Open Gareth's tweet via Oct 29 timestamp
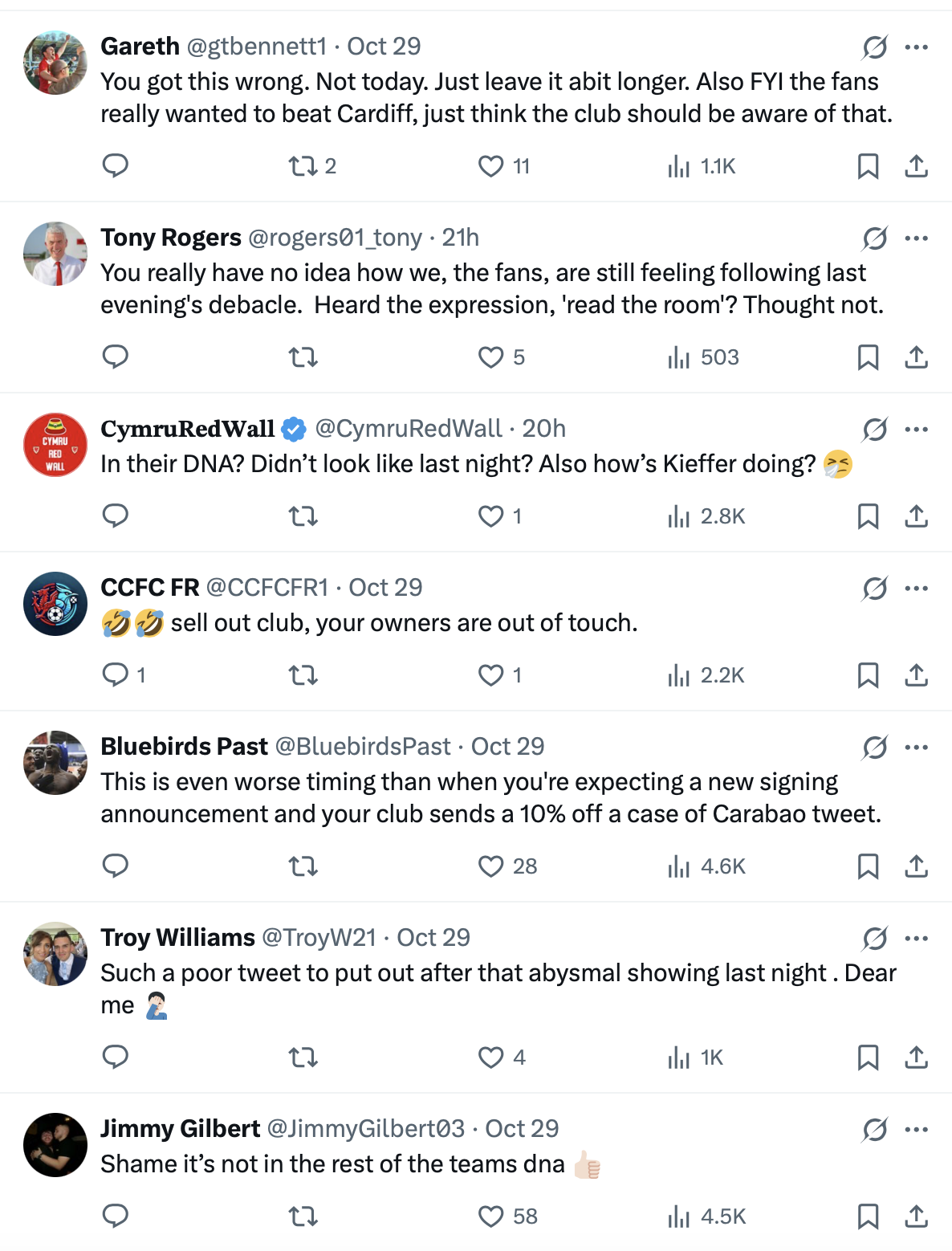This screenshot has height=1251, width=952. coord(384,47)
